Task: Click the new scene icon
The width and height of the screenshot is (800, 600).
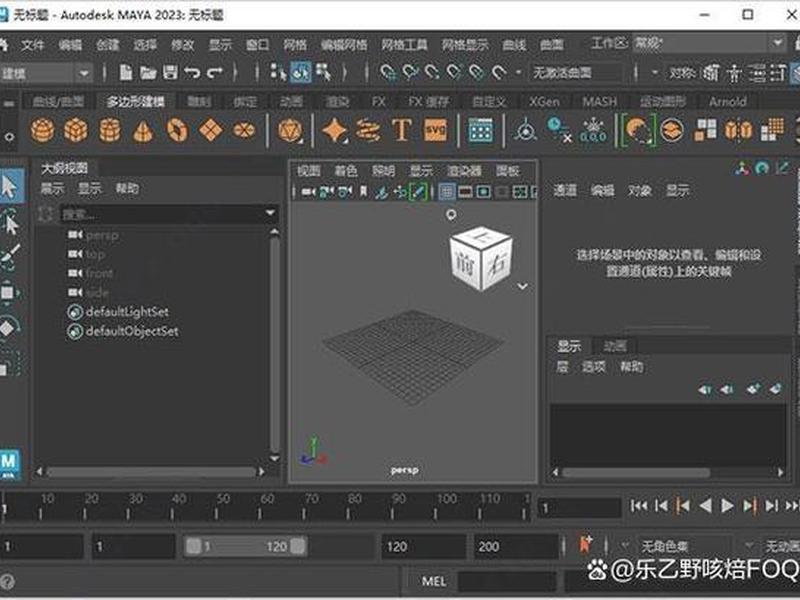Action: [126, 72]
